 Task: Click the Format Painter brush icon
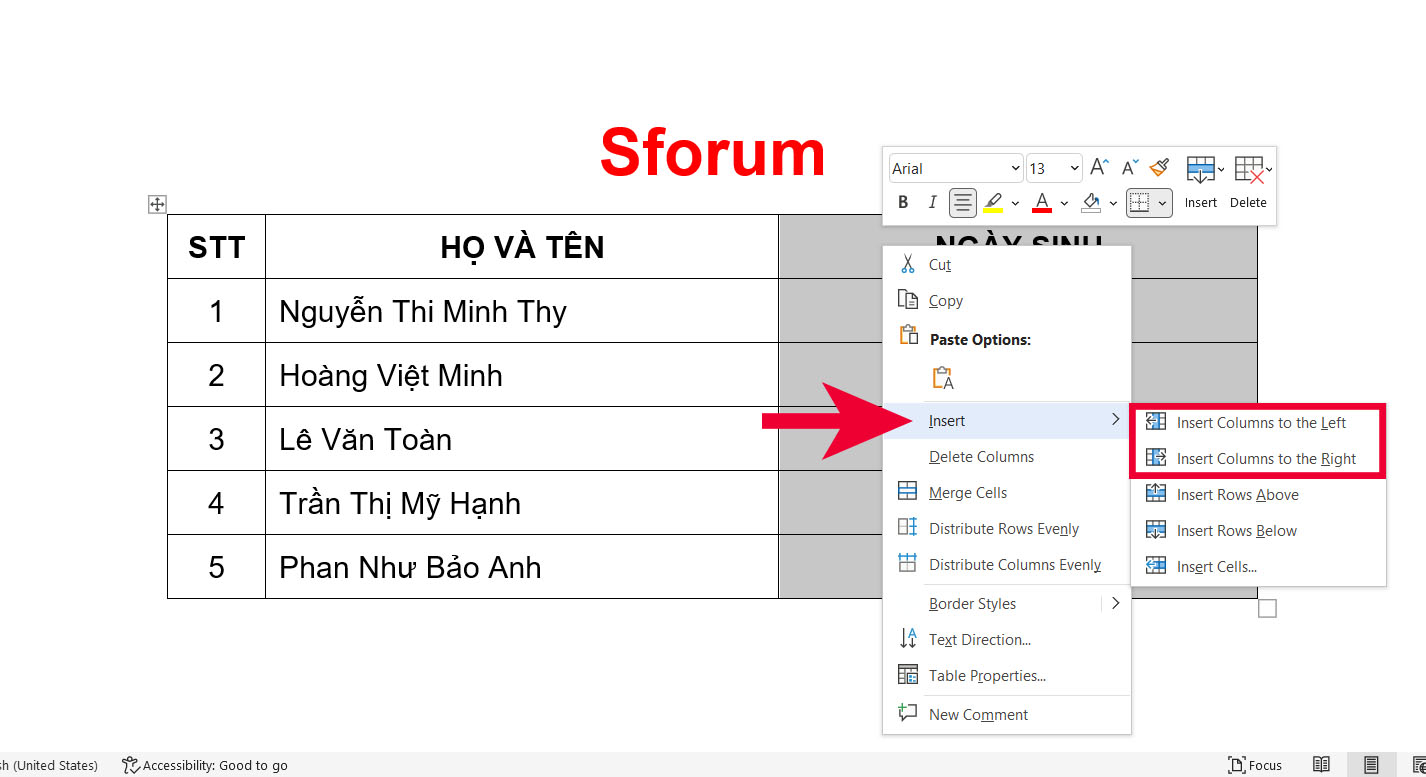tap(1159, 168)
